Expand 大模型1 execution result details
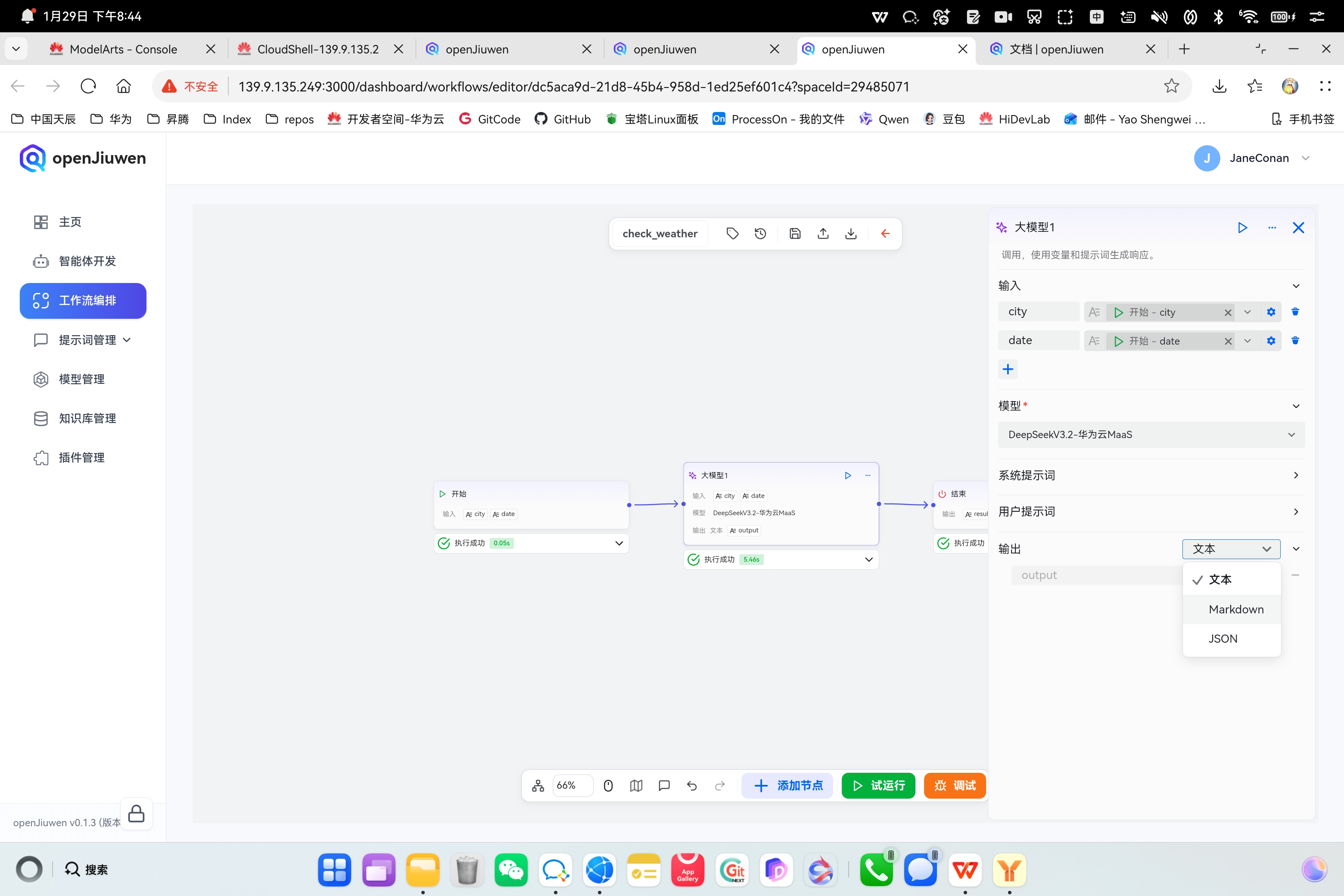Image resolution: width=1344 pixels, height=896 pixels. (x=868, y=560)
